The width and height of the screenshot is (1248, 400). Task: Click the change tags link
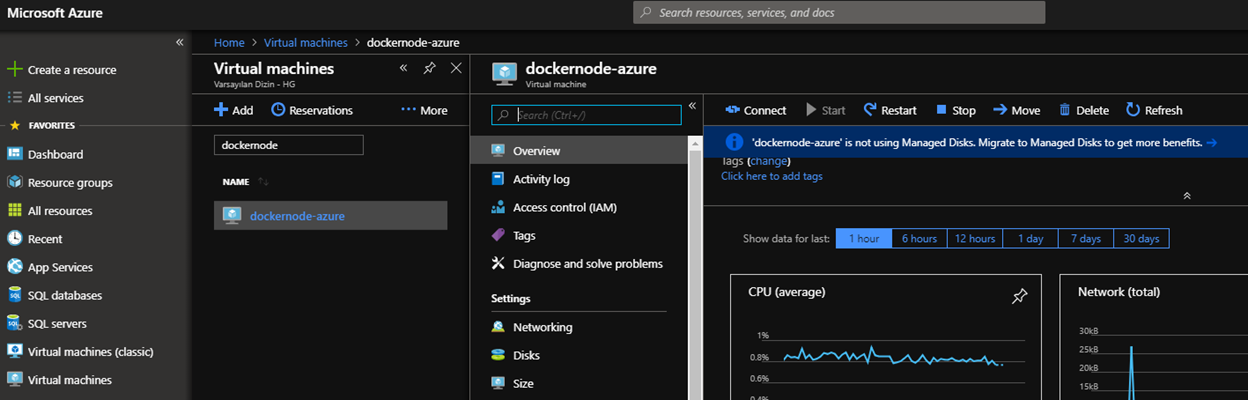769,161
